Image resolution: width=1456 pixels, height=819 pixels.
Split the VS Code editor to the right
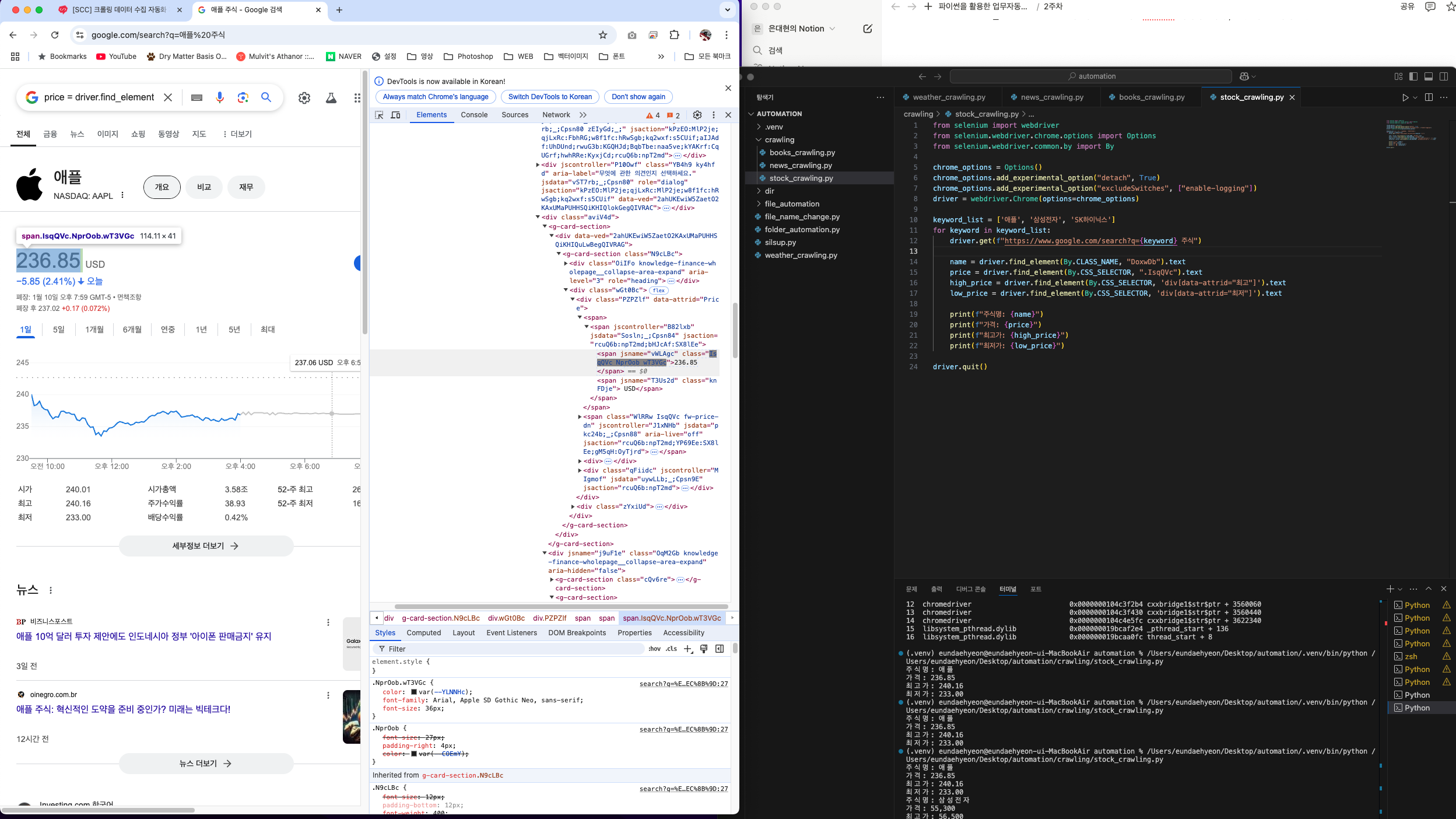click(x=1429, y=97)
